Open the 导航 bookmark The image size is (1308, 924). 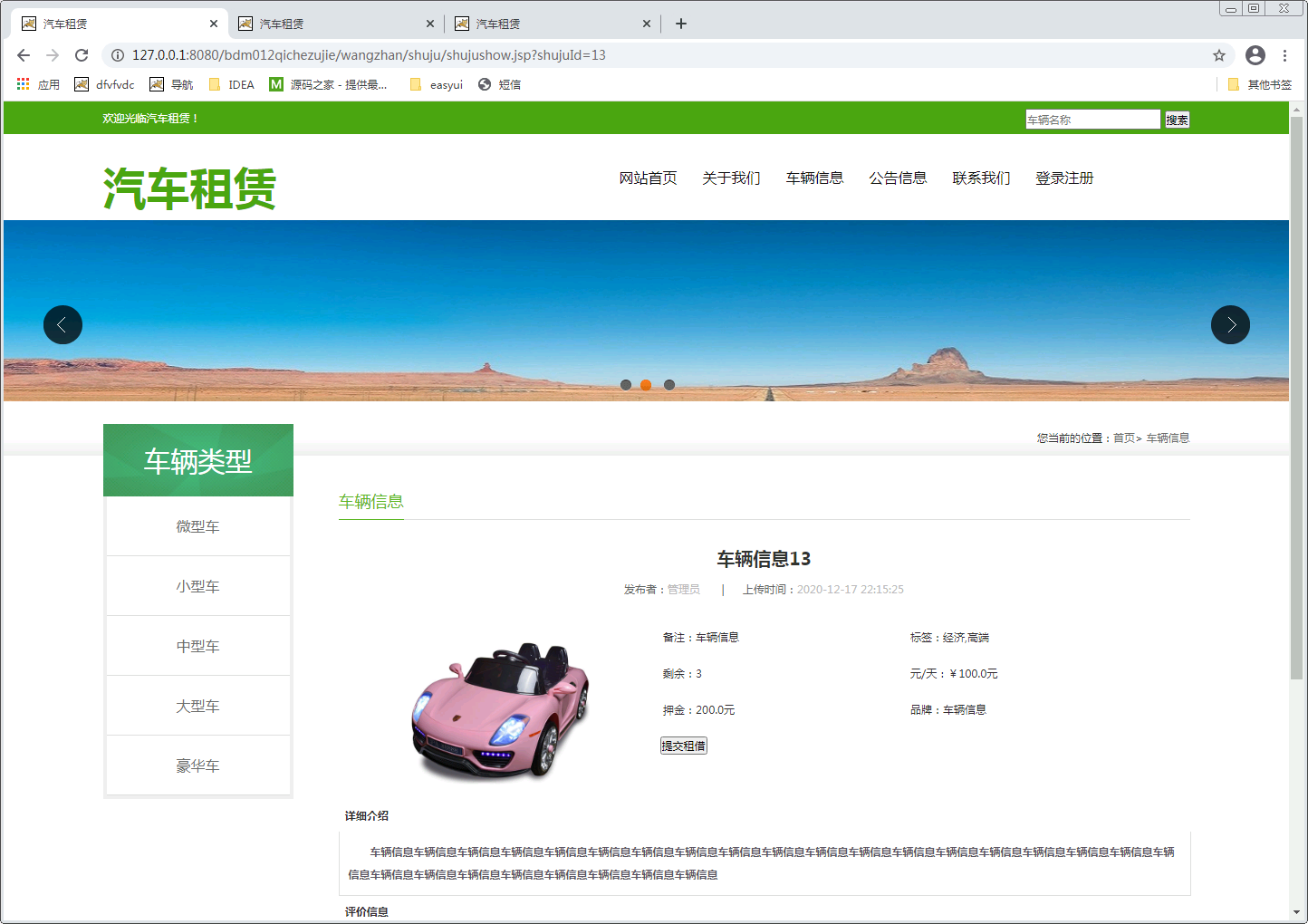171,84
